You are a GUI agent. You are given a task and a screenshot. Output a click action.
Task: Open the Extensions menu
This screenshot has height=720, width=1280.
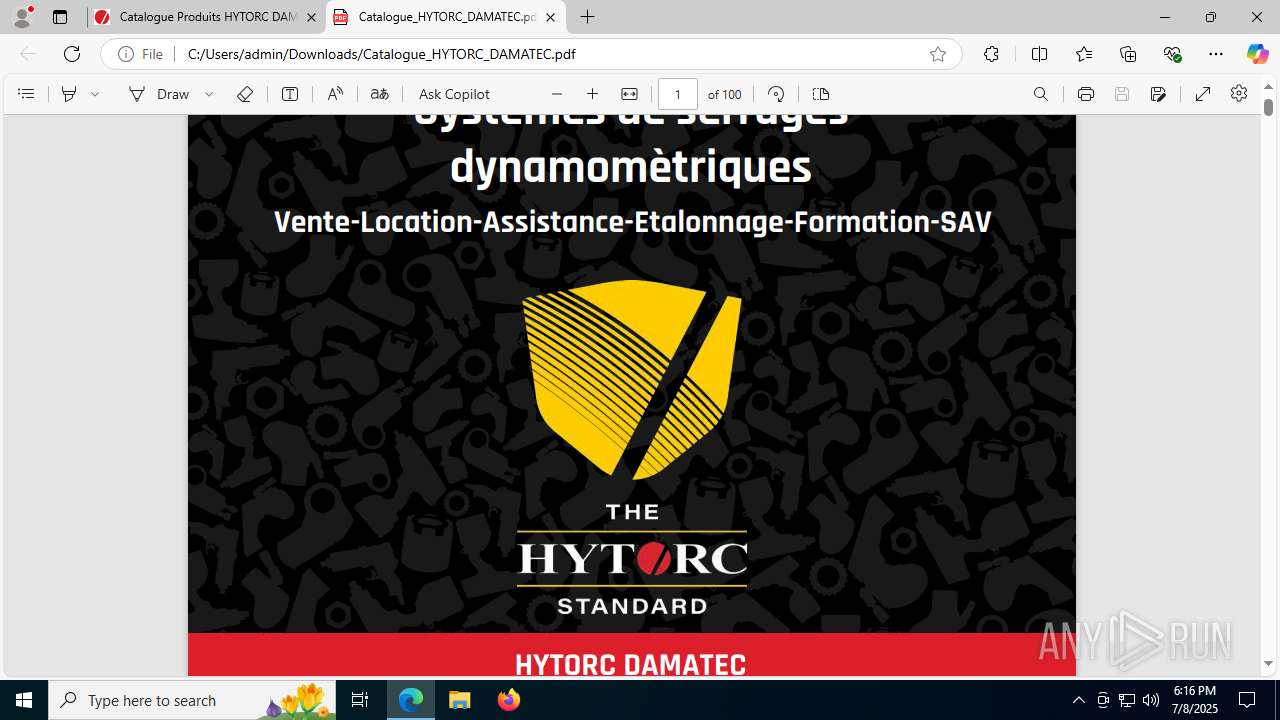tap(991, 54)
